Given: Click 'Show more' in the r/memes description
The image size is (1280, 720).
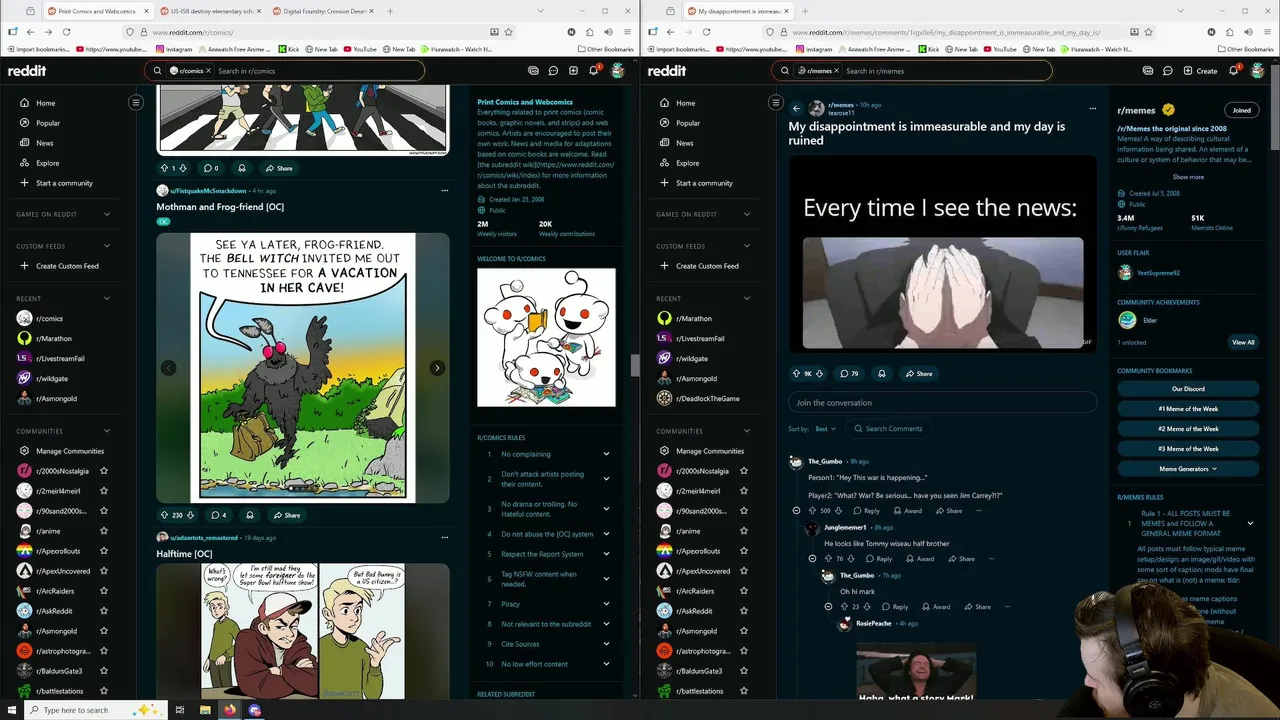Looking at the screenshot, I should click(1188, 177).
